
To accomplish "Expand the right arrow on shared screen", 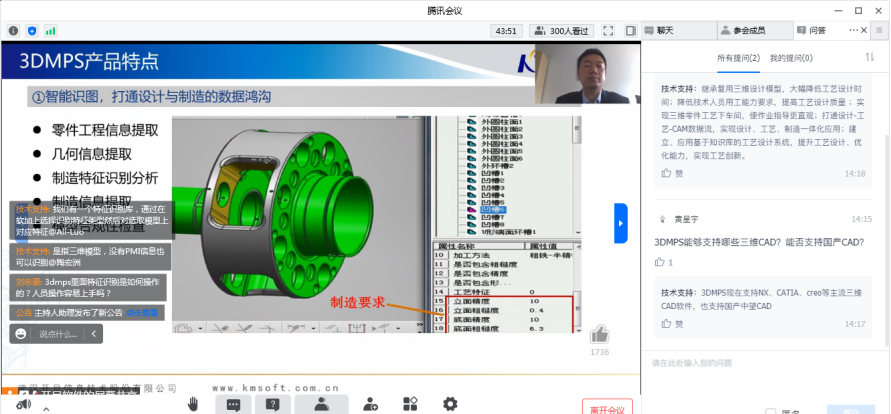I will click(x=620, y=223).
